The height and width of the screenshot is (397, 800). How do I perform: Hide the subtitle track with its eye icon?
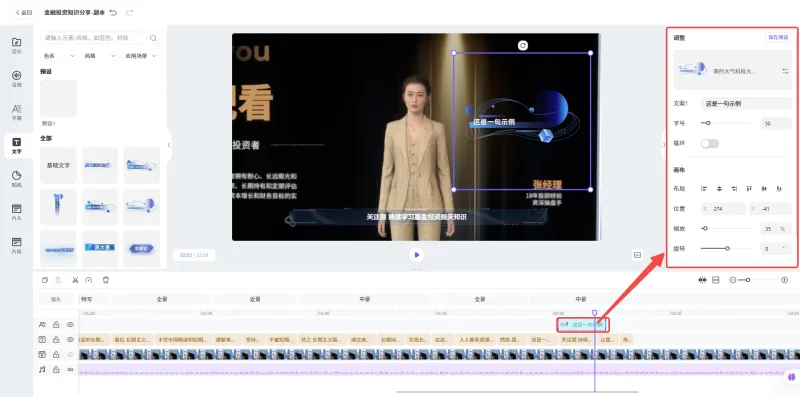(x=70, y=339)
